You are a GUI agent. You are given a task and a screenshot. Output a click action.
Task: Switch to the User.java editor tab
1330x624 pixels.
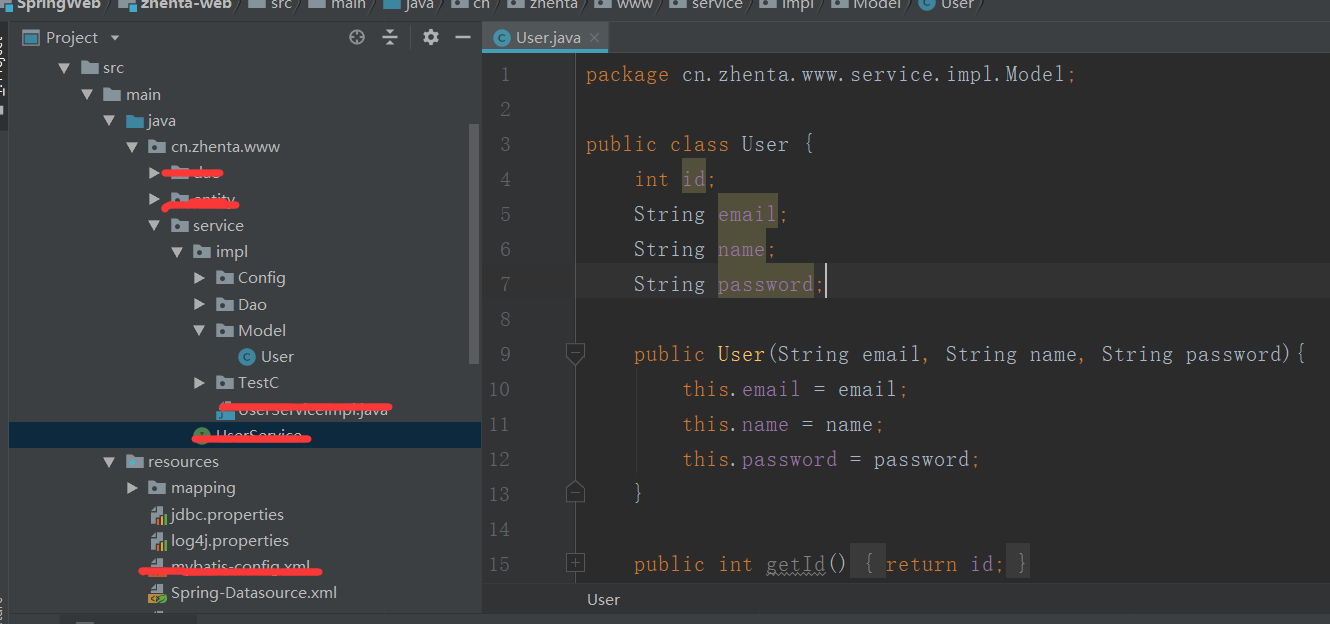[x=545, y=38]
